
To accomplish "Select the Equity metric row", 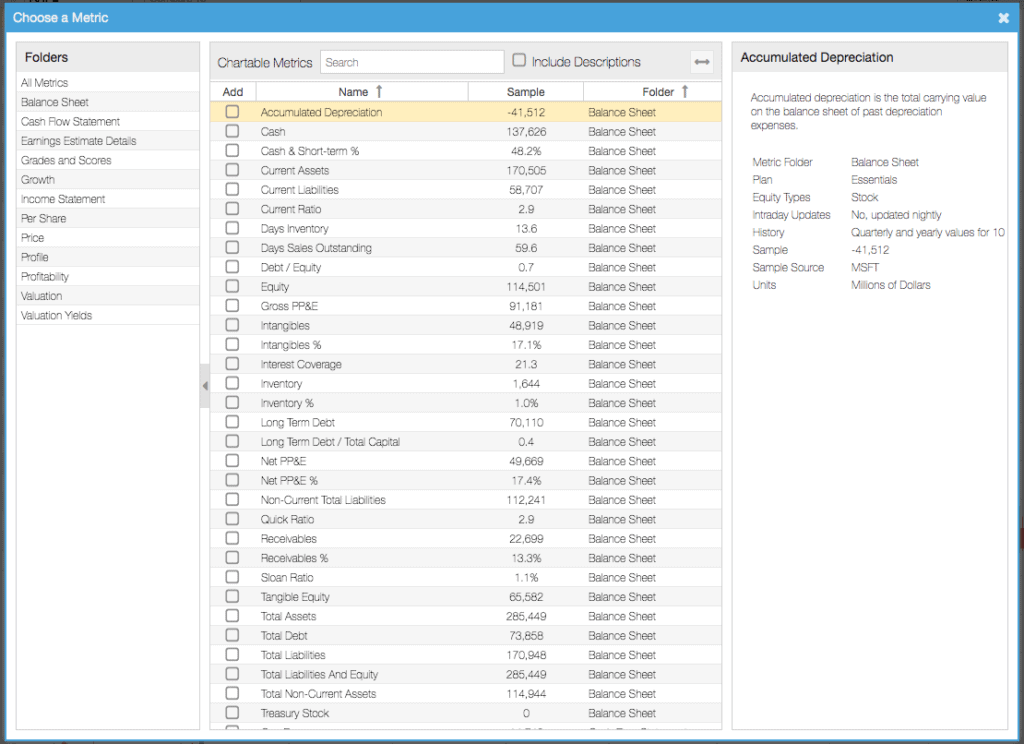I will tap(466, 287).
